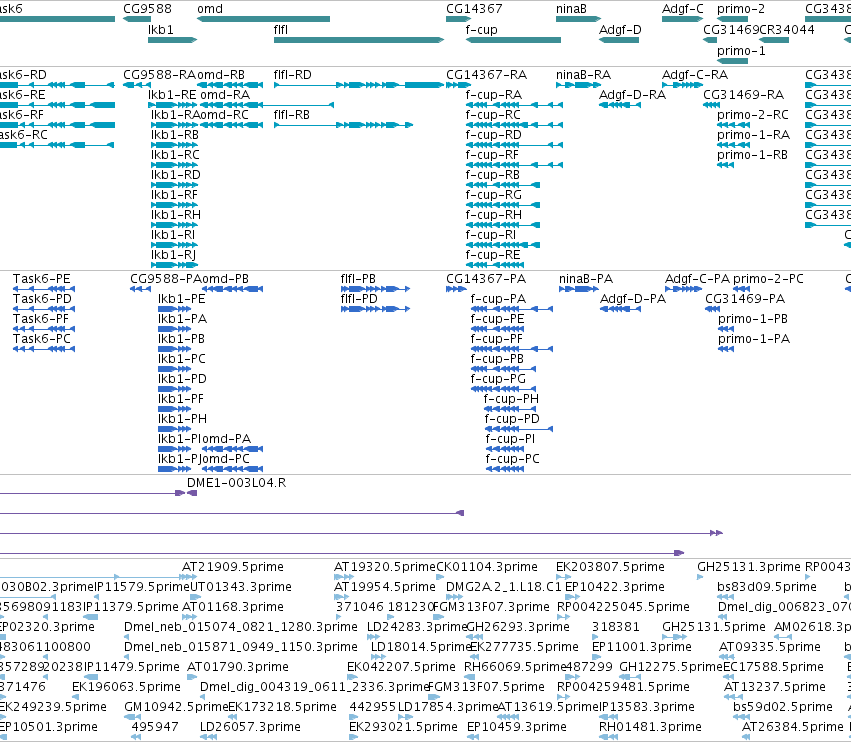This screenshot has height=742, width=851.
Task: Select the flfl-PD protein label
Action: pos(359,299)
